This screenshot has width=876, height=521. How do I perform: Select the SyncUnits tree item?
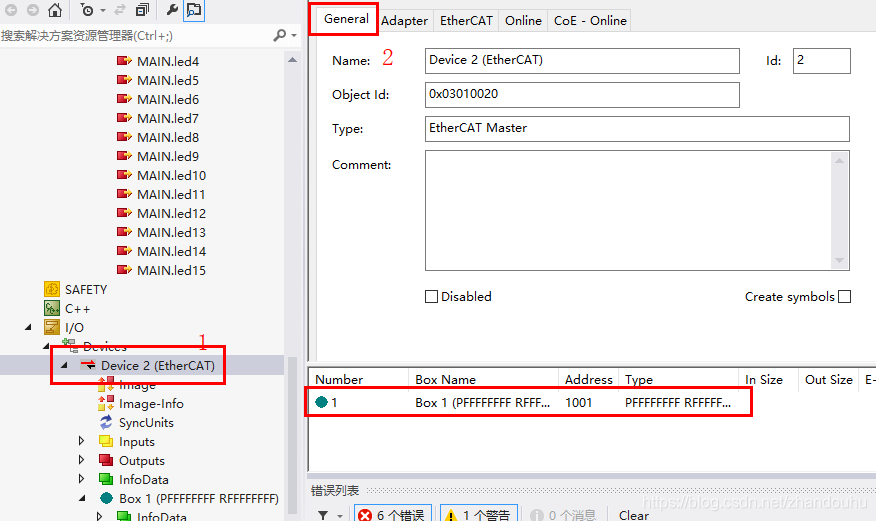pyautogui.click(x=146, y=423)
